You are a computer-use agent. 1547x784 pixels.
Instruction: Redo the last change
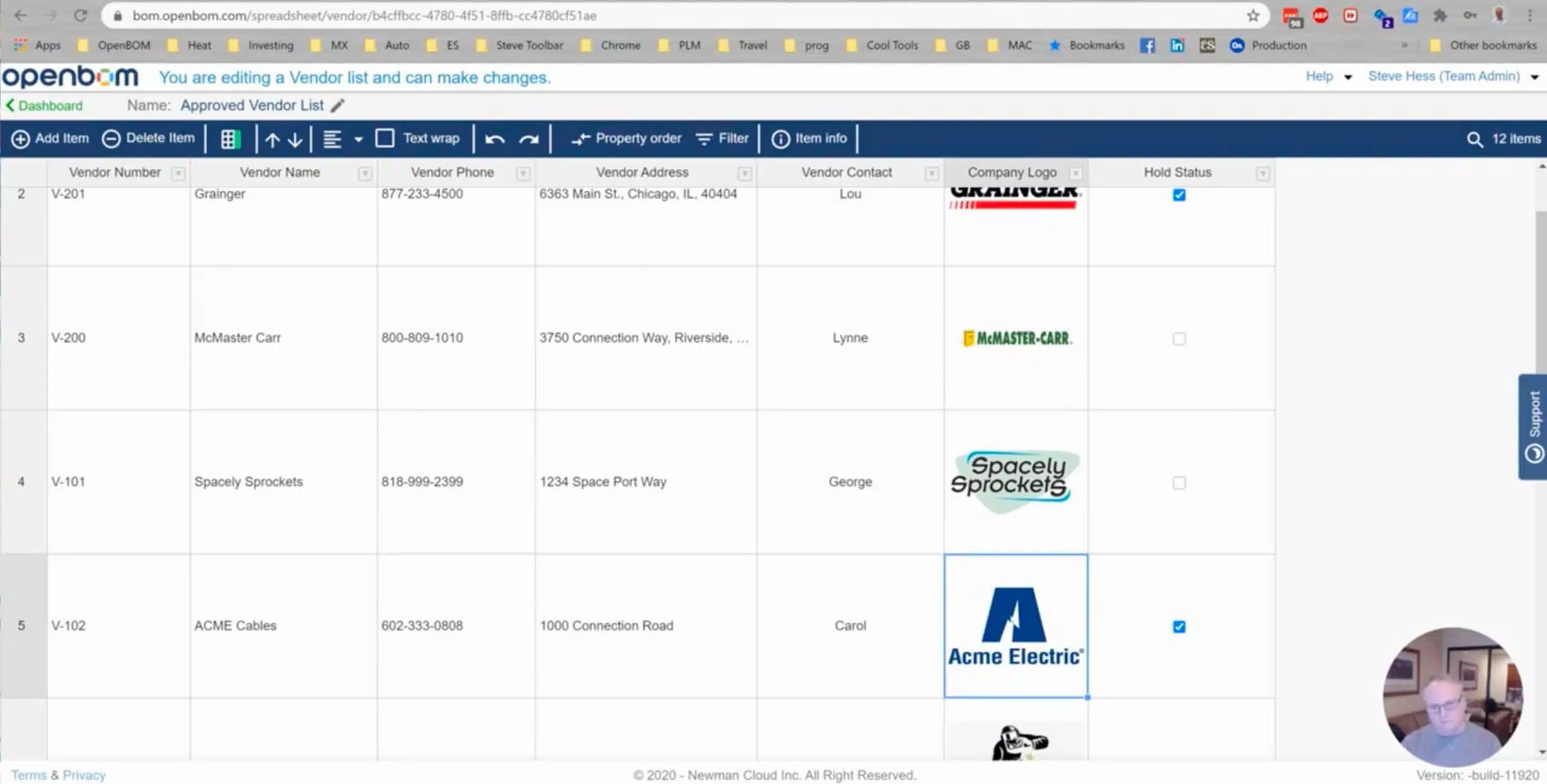(529, 140)
